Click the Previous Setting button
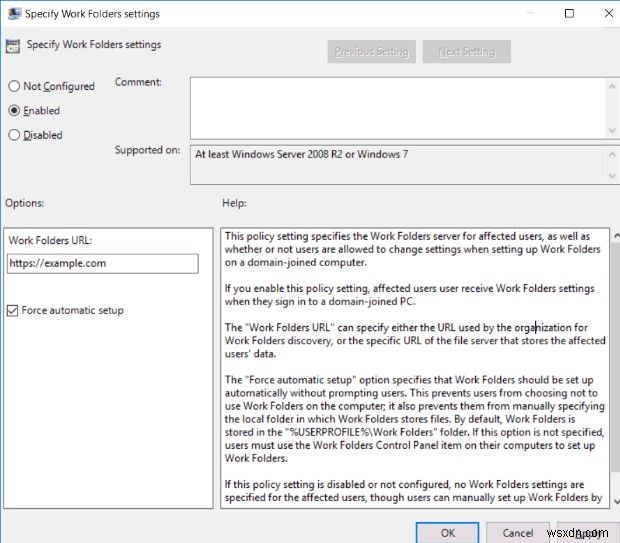Viewport: 620px width, 543px height. click(371, 51)
